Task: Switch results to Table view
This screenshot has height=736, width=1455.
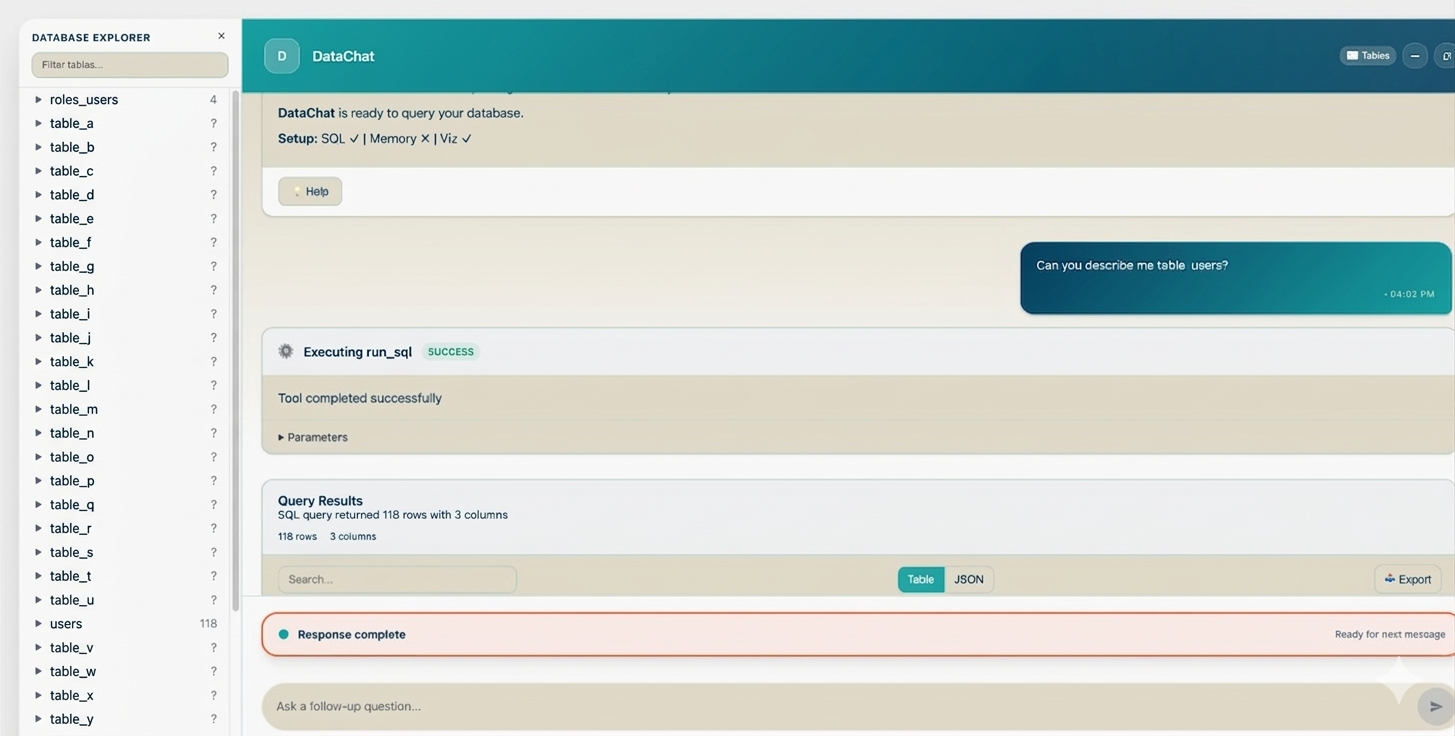Action: (x=921, y=579)
